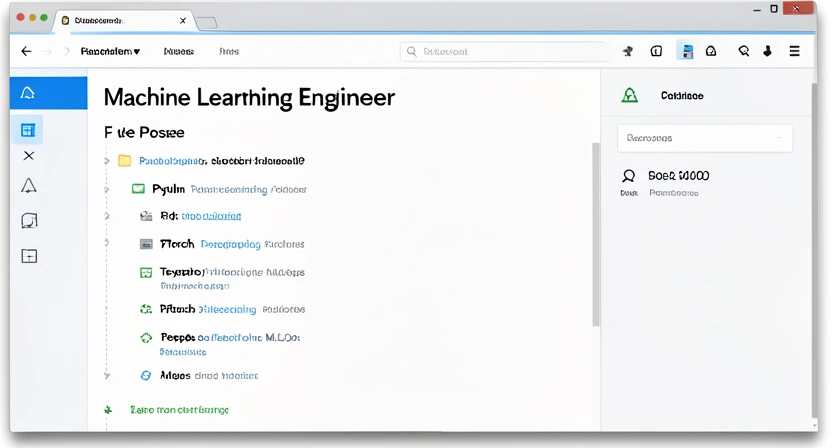Click the blue link in the Pecpoe row
This screenshot has width=832, height=448.
pos(231,338)
